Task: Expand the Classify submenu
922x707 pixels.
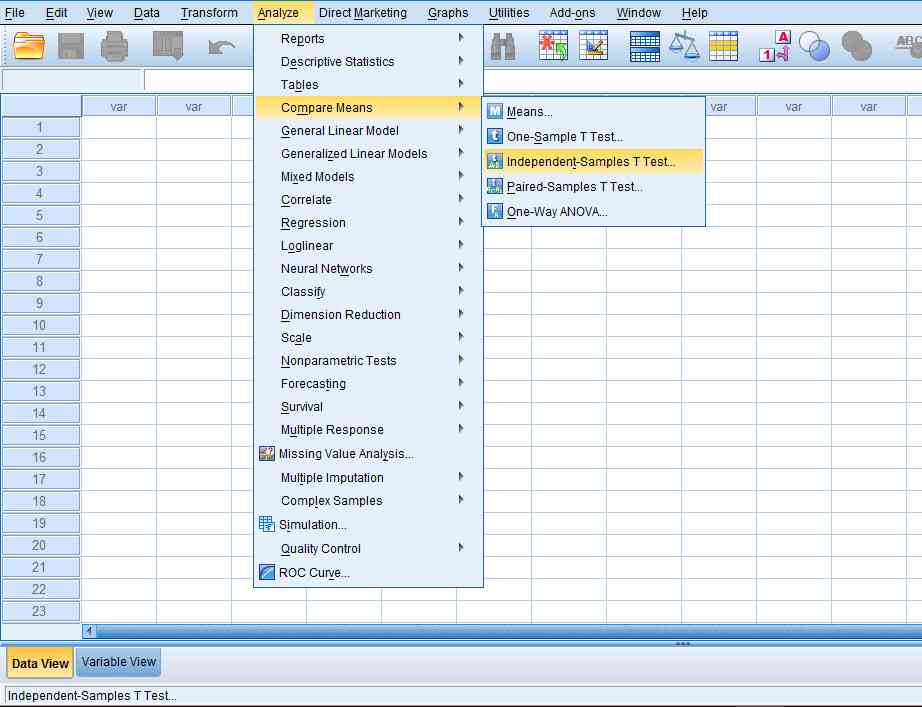Action: 369,291
